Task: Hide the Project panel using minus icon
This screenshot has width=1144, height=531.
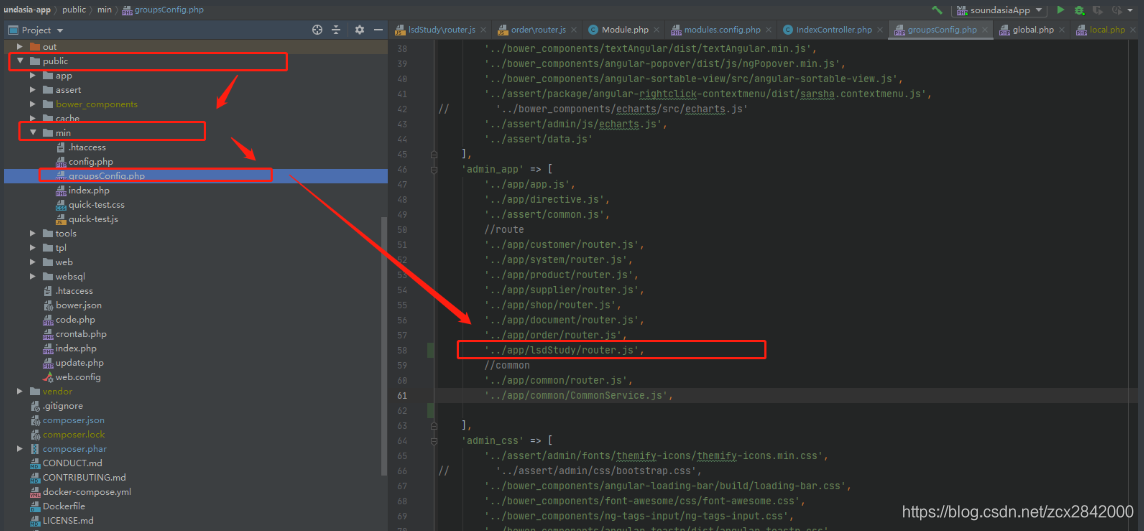Action: 378,30
